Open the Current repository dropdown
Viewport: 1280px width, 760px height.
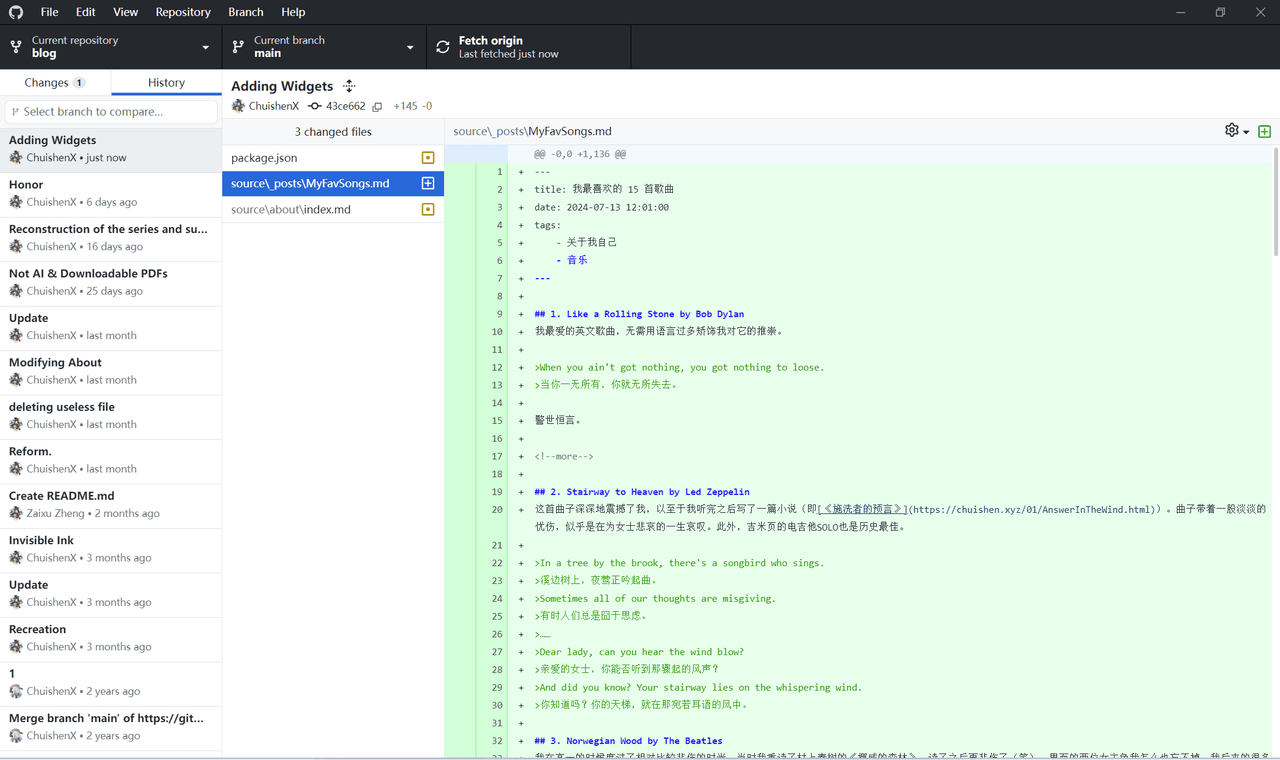coord(110,47)
